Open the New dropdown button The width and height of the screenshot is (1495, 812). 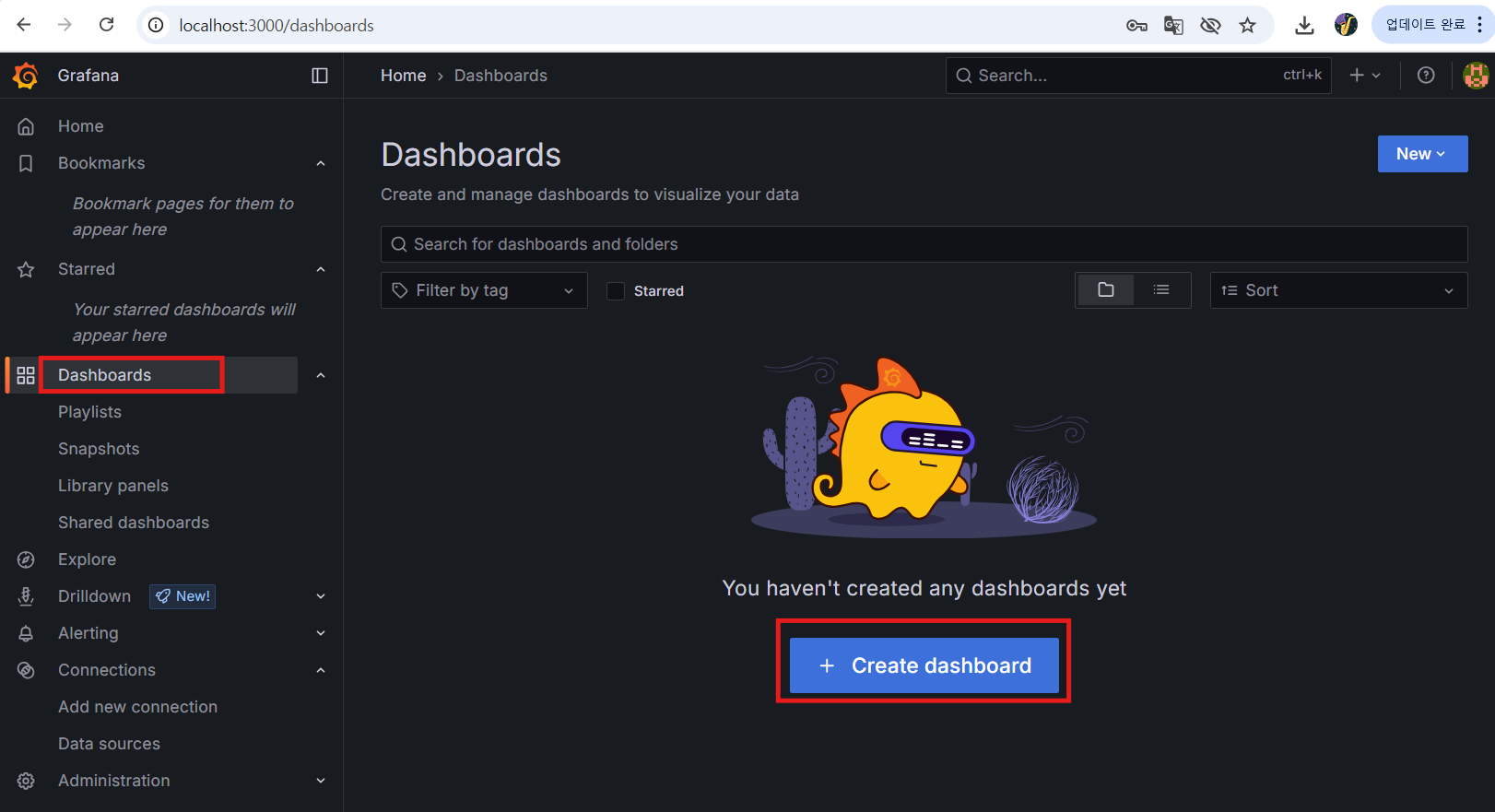(x=1422, y=154)
